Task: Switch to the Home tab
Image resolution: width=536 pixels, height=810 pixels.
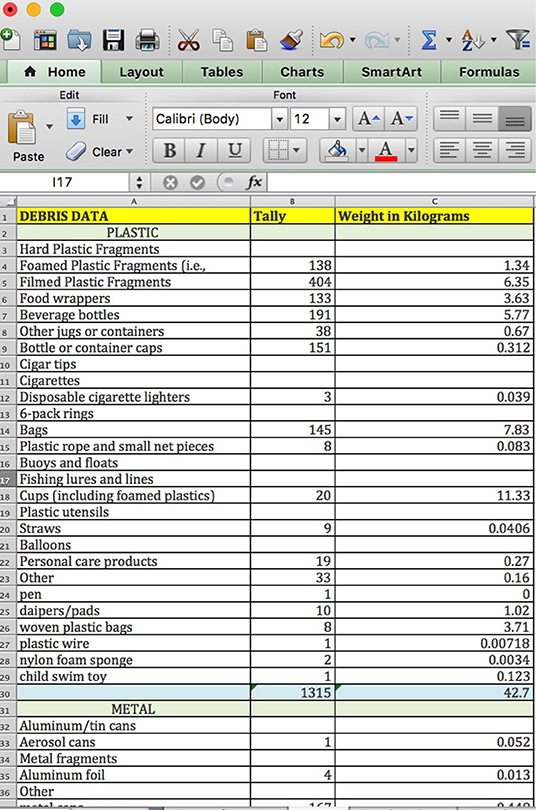Action: tap(55, 72)
